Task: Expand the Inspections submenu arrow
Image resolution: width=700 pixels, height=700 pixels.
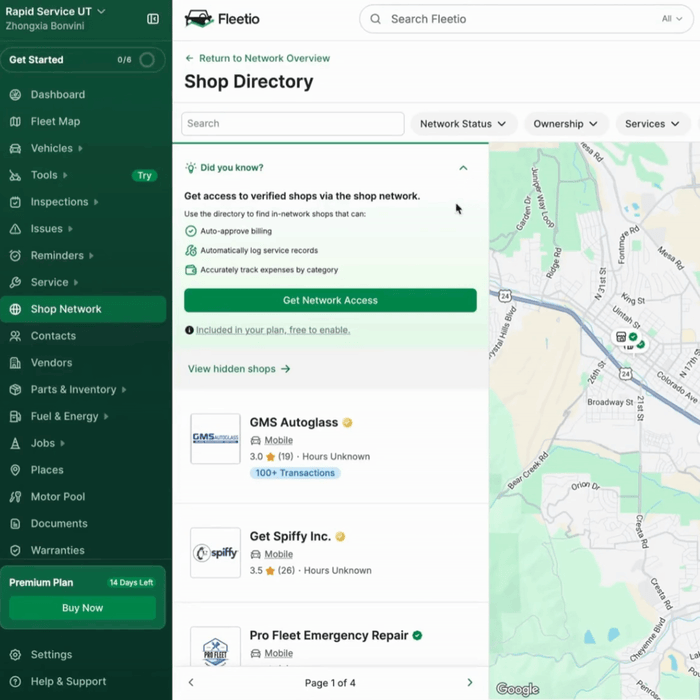Action: pyautogui.click(x=96, y=202)
